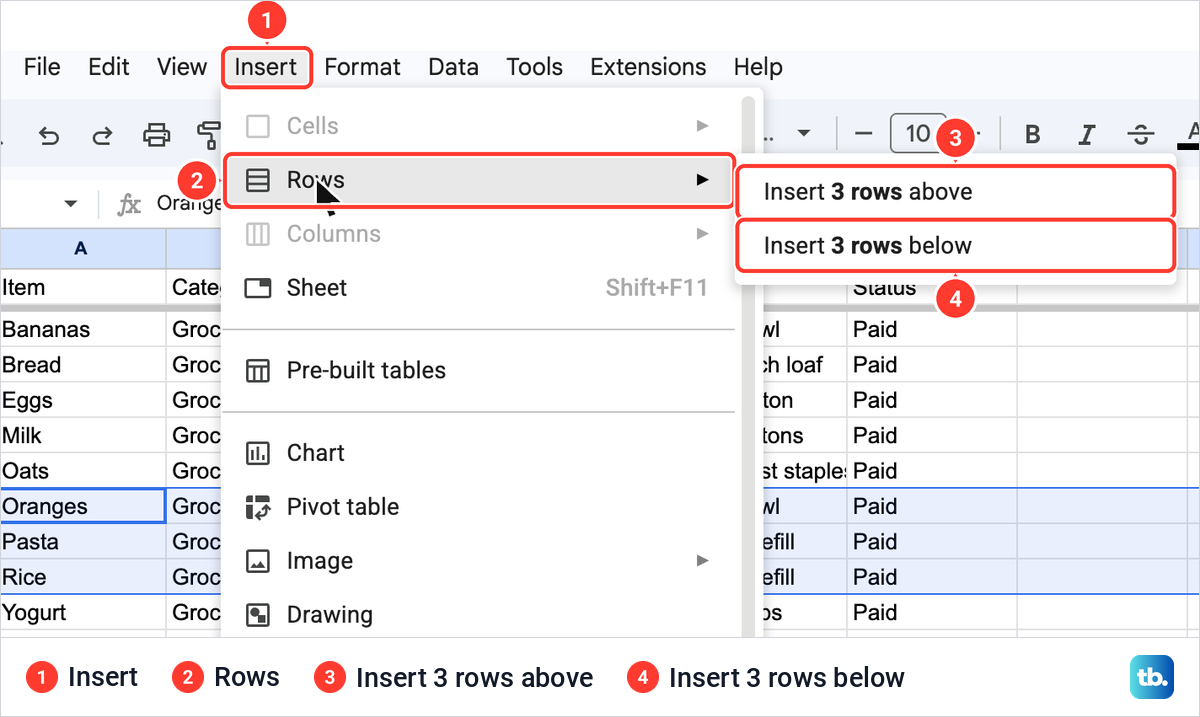The width and height of the screenshot is (1200, 717).
Task: Click the Print icon
Action: click(156, 134)
